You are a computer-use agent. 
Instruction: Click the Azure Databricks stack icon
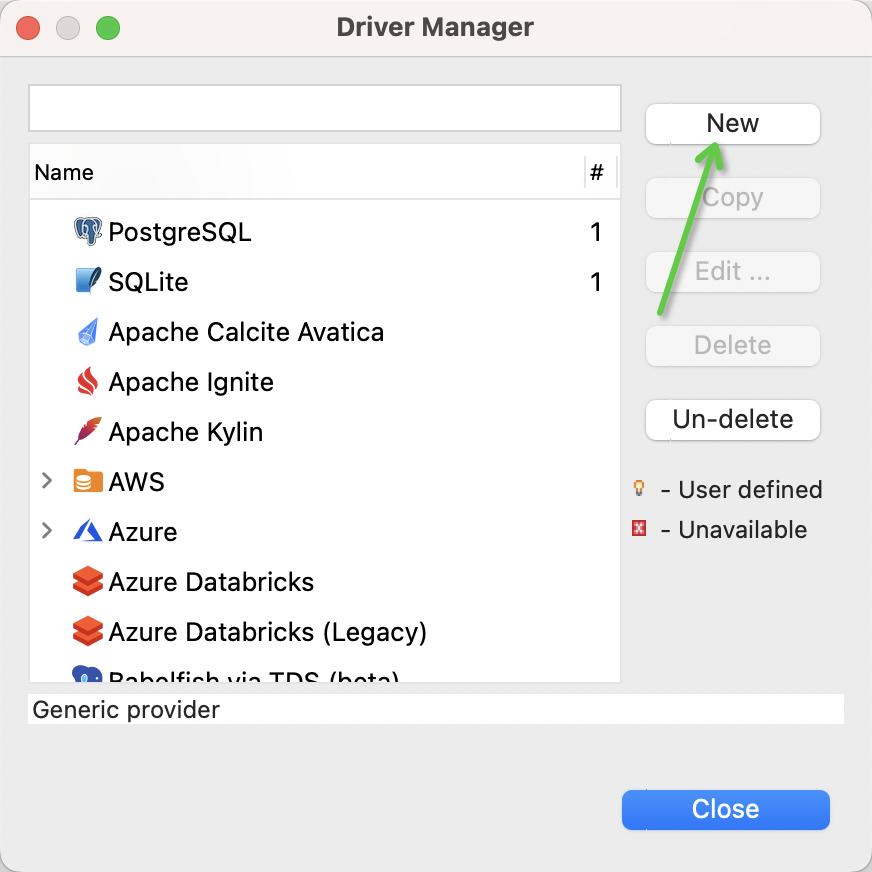[88, 581]
